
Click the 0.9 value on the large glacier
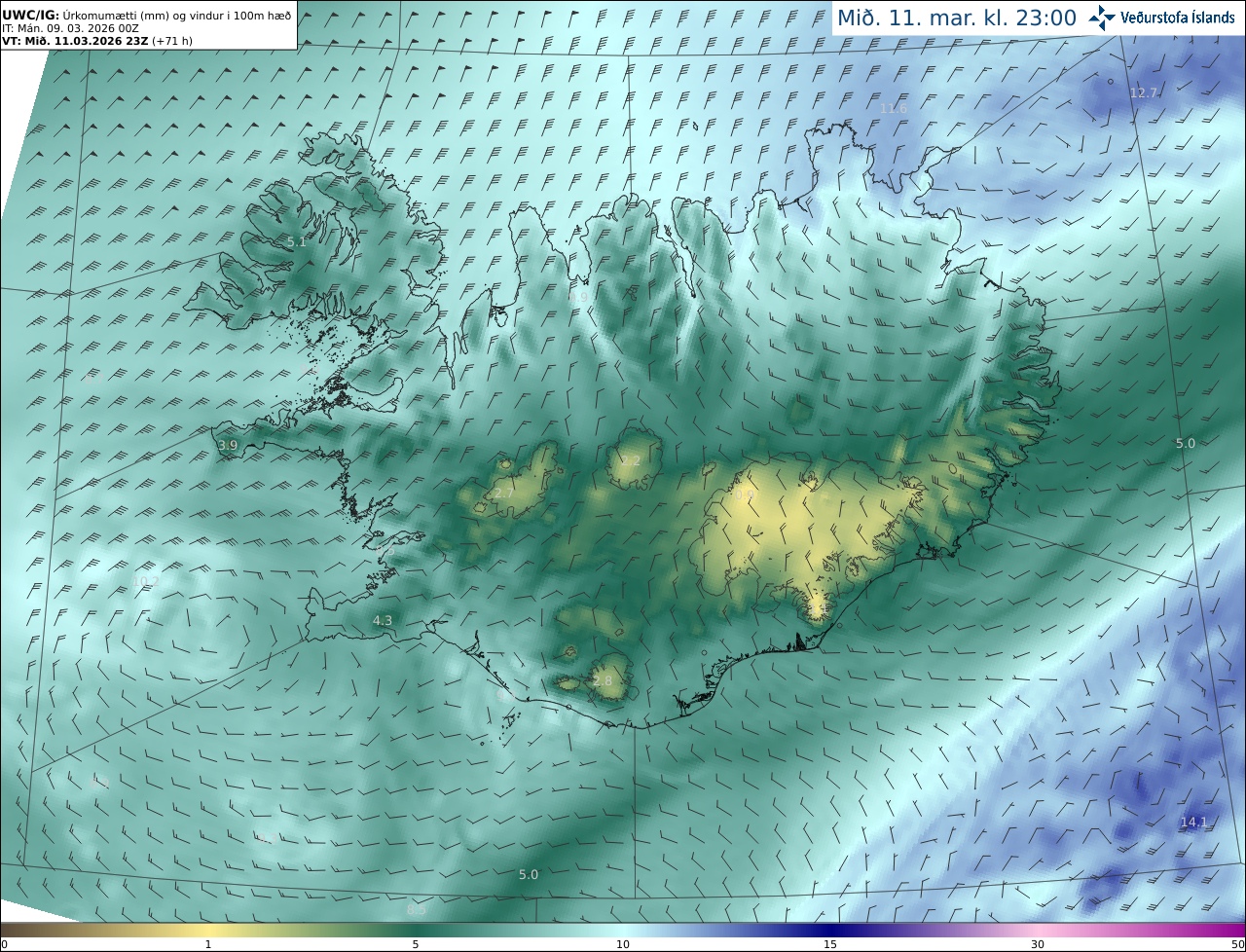click(745, 495)
